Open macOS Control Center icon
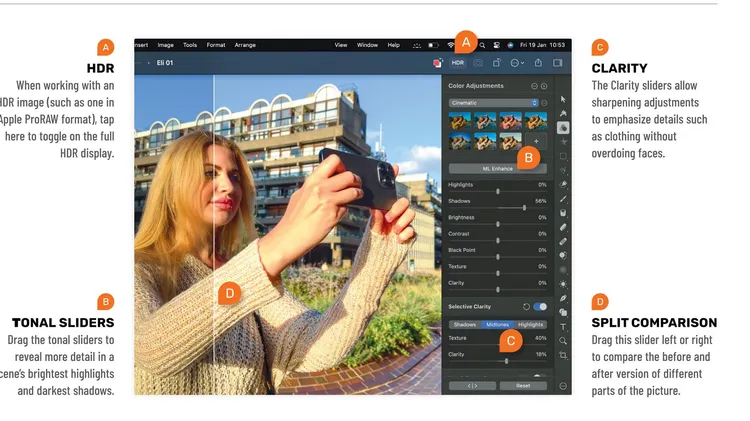The width and height of the screenshot is (750, 421). (496, 45)
